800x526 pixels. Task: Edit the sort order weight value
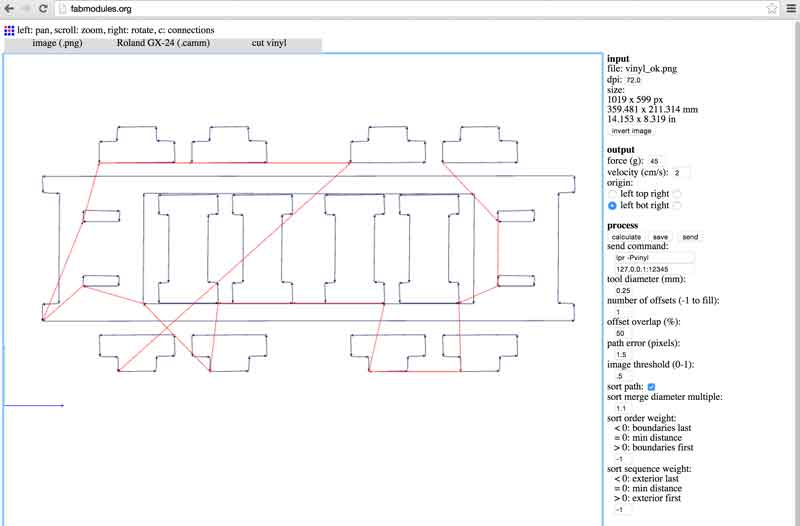[x=623, y=459]
